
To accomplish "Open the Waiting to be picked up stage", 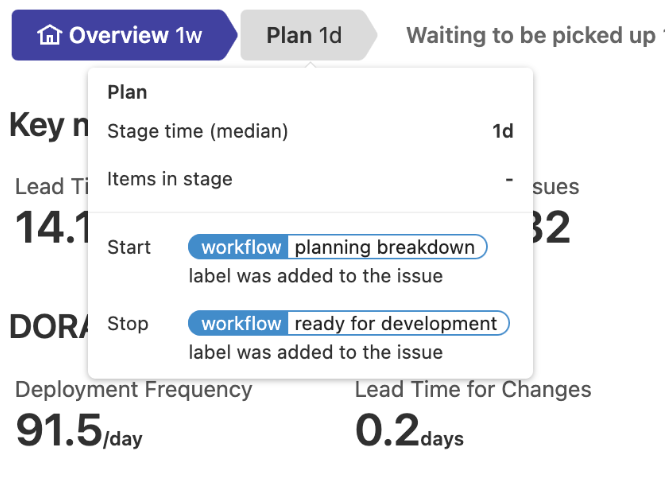I will point(535,35).
